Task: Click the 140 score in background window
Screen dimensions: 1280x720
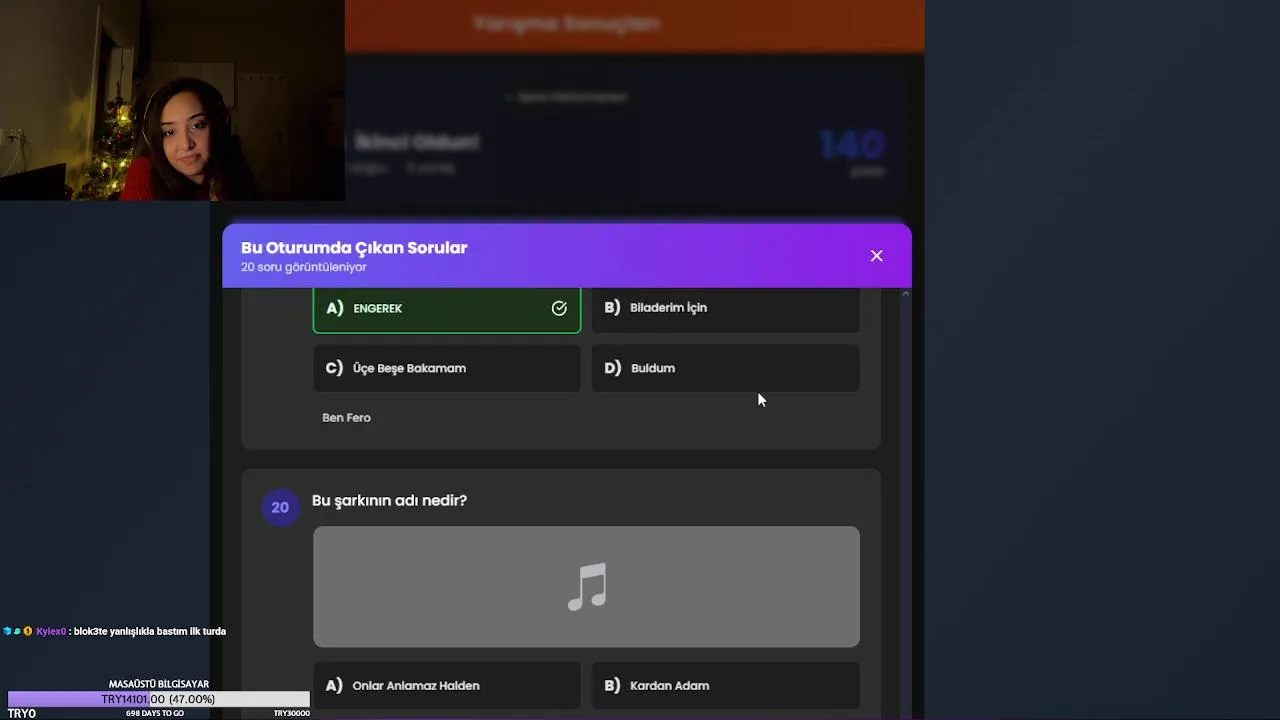Action: [852, 146]
